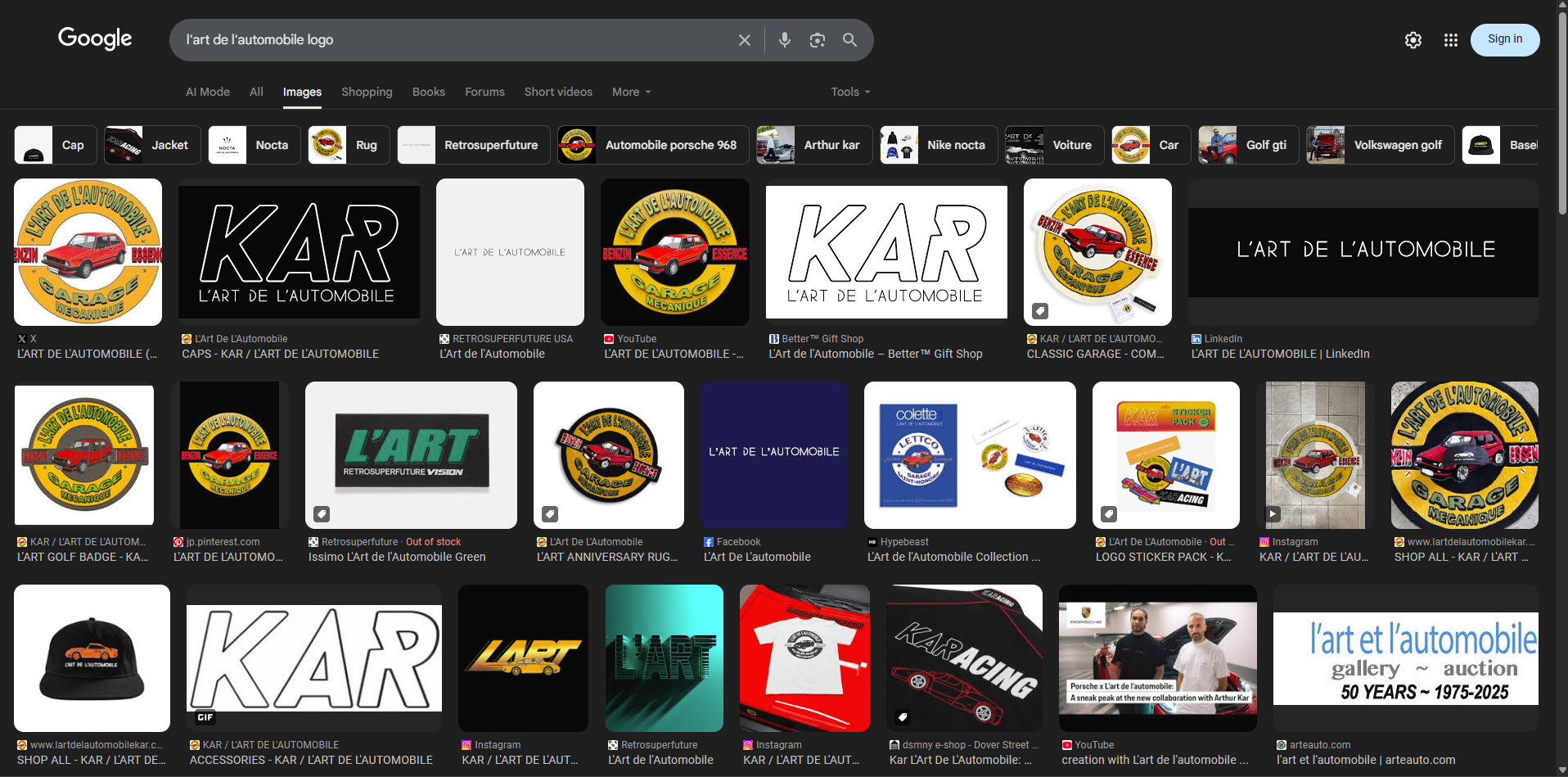
Task: Expand the More dropdown
Action: pyautogui.click(x=632, y=92)
